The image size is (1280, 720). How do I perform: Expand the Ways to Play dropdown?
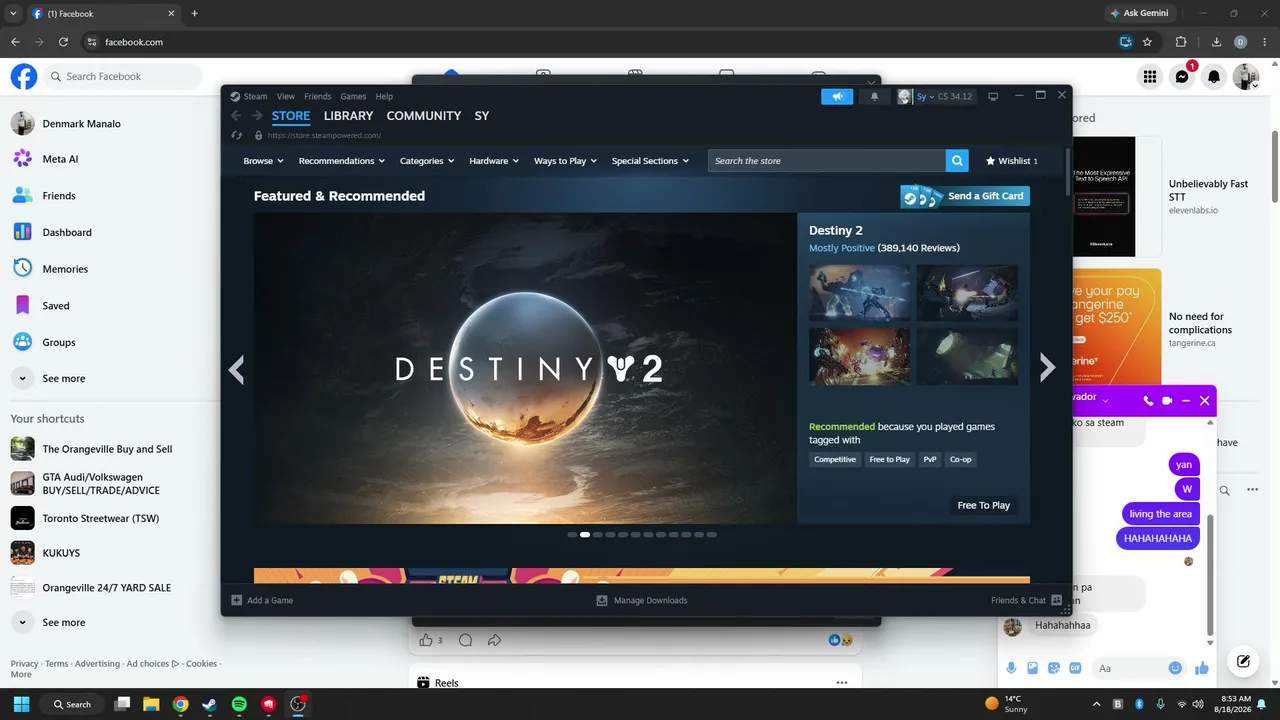coord(566,161)
